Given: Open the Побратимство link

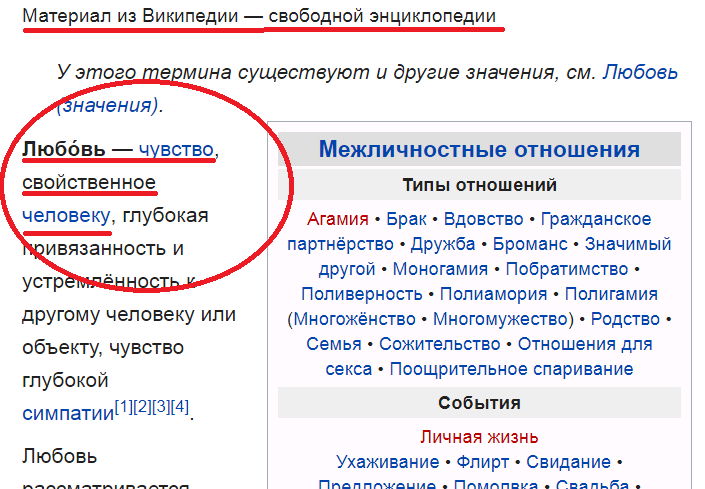Looking at the screenshot, I should 567,269.
